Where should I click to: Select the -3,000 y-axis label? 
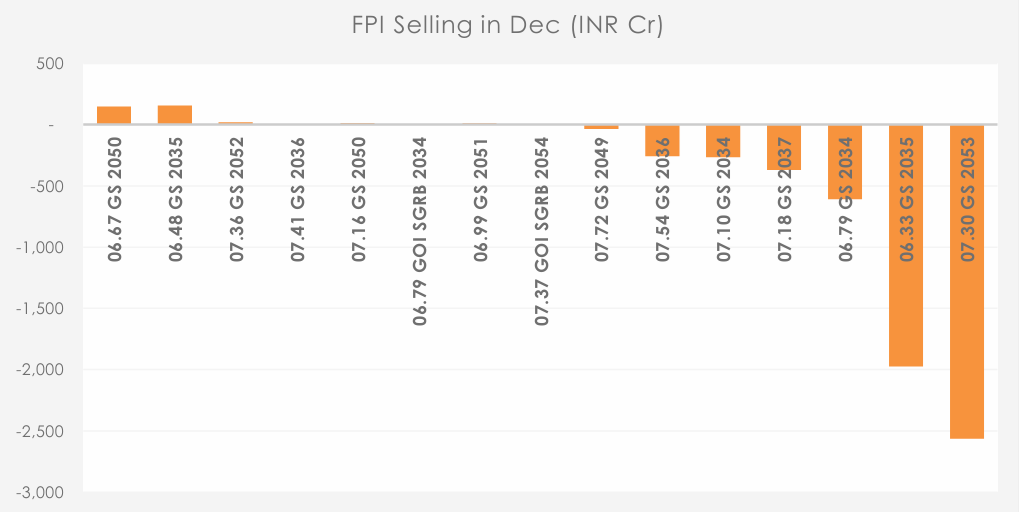(42, 493)
